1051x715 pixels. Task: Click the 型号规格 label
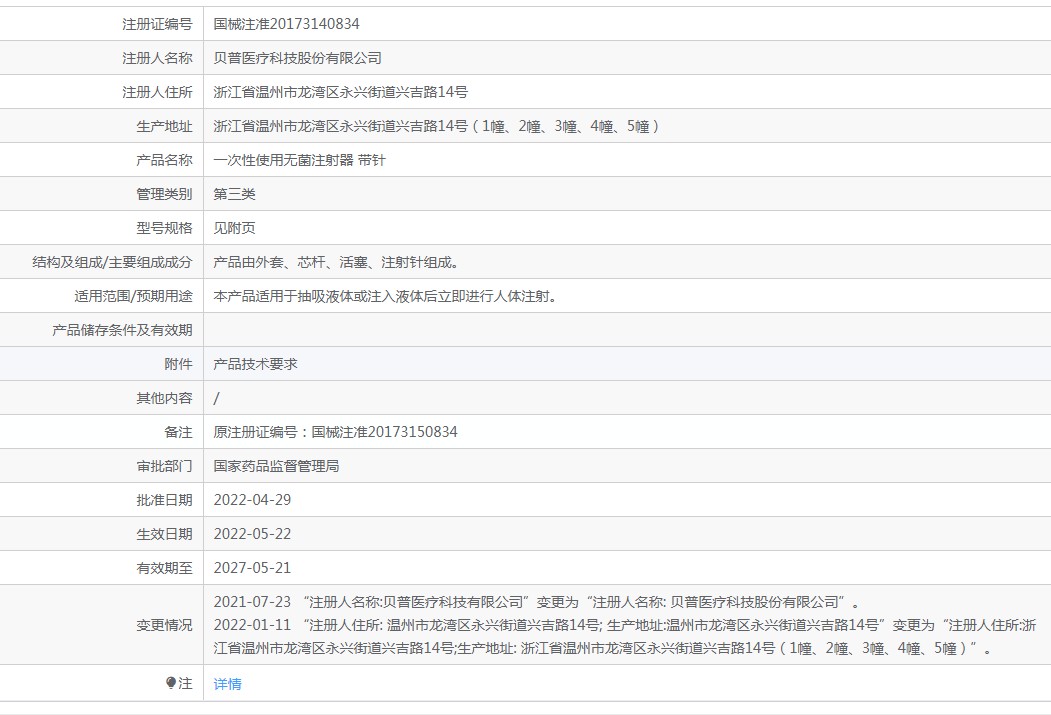point(164,228)
